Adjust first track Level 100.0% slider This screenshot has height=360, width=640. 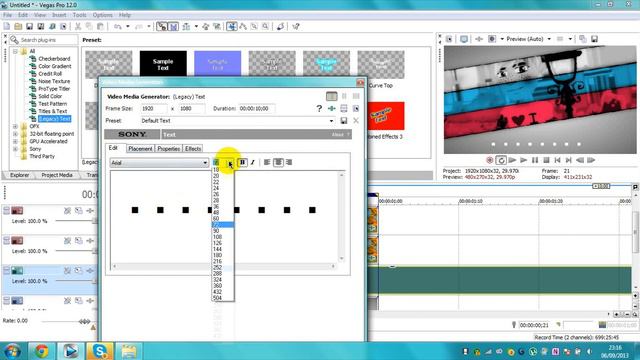click(94, 221)
